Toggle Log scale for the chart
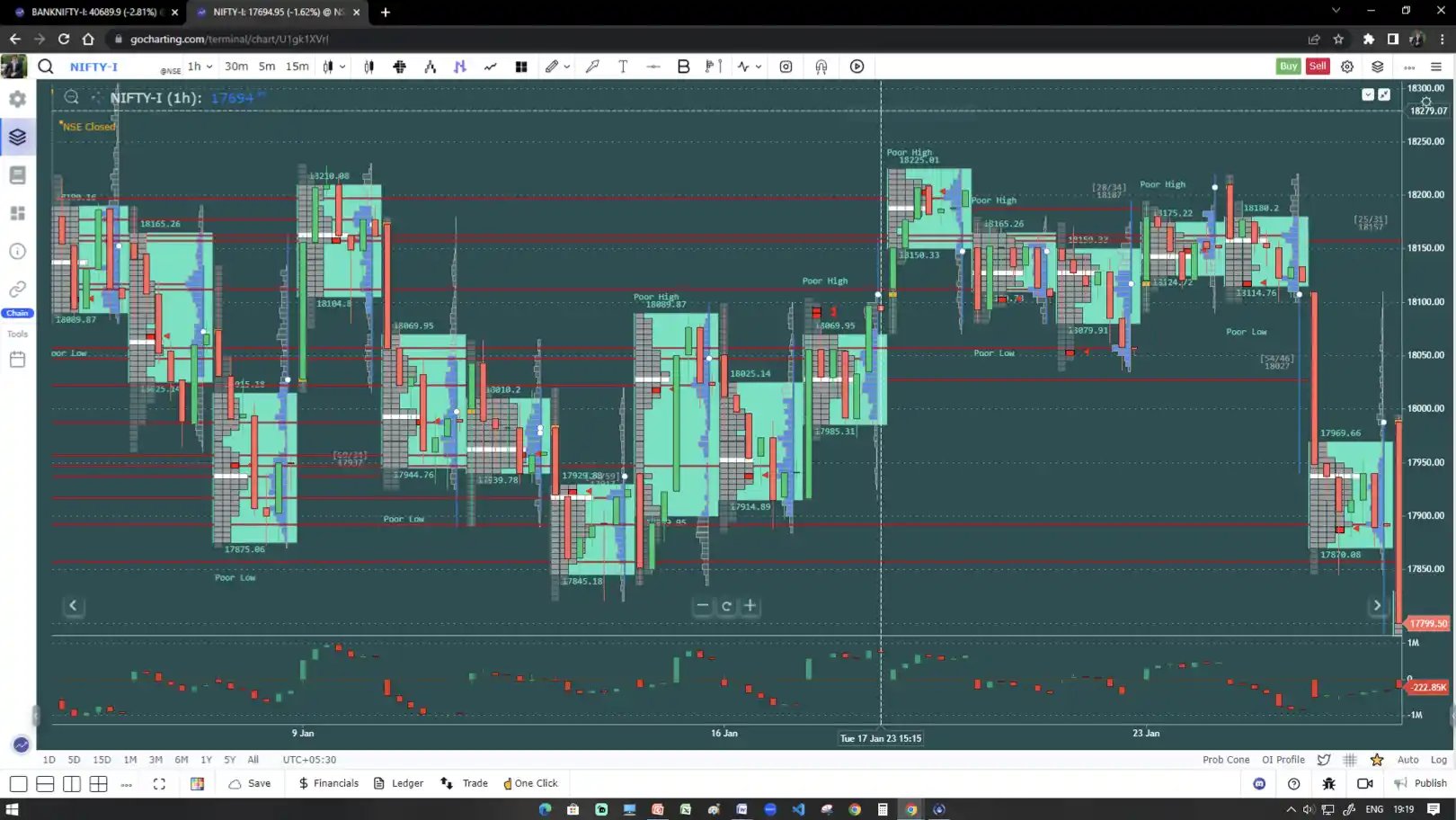 (x=1439, y=760)
